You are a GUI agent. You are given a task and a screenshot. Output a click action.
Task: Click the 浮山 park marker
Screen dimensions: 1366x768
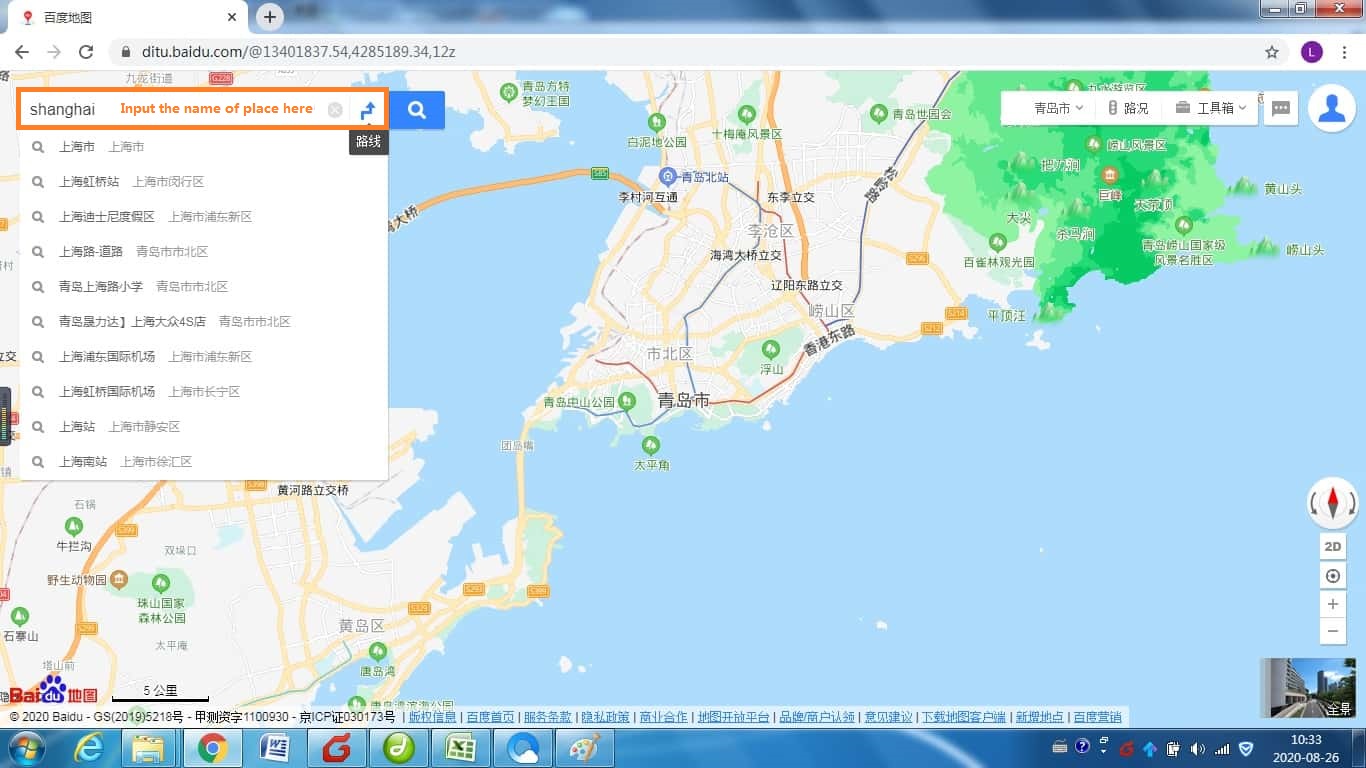point(770,349)
